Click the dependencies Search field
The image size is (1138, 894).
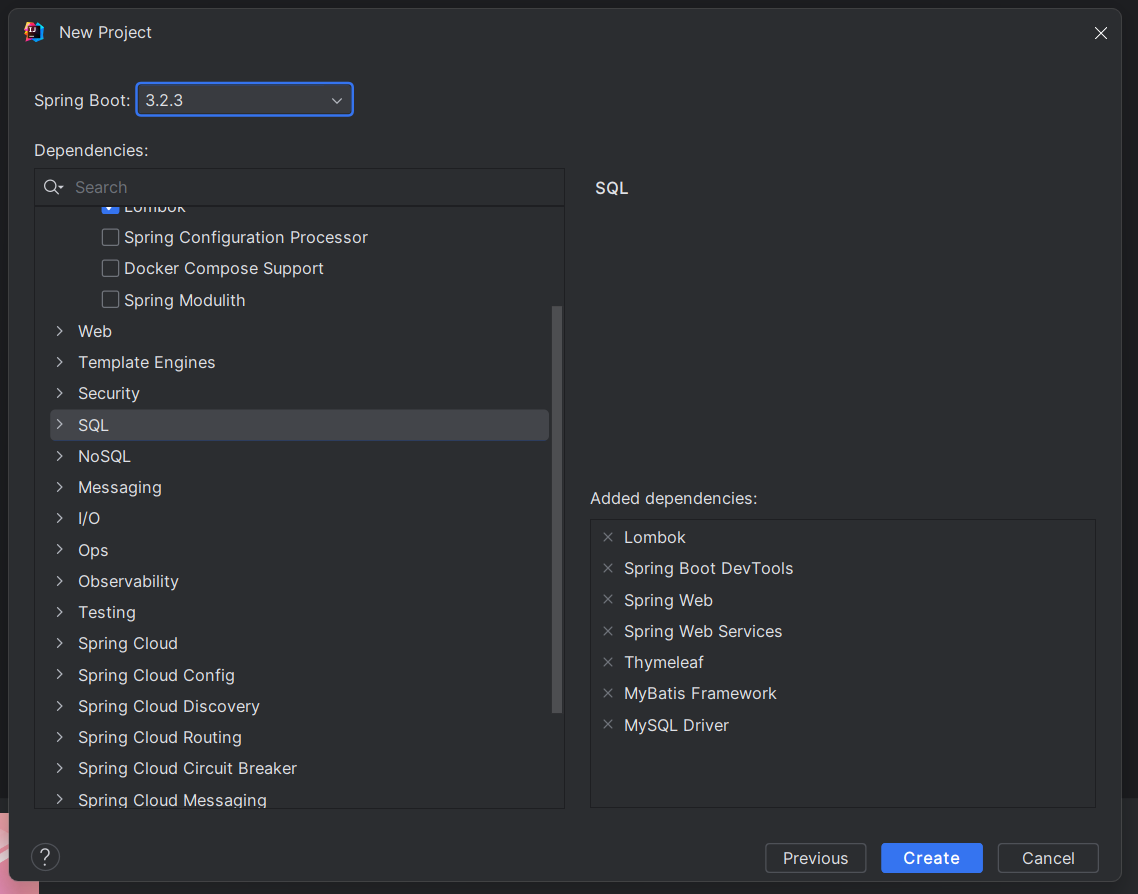(299, 187)
